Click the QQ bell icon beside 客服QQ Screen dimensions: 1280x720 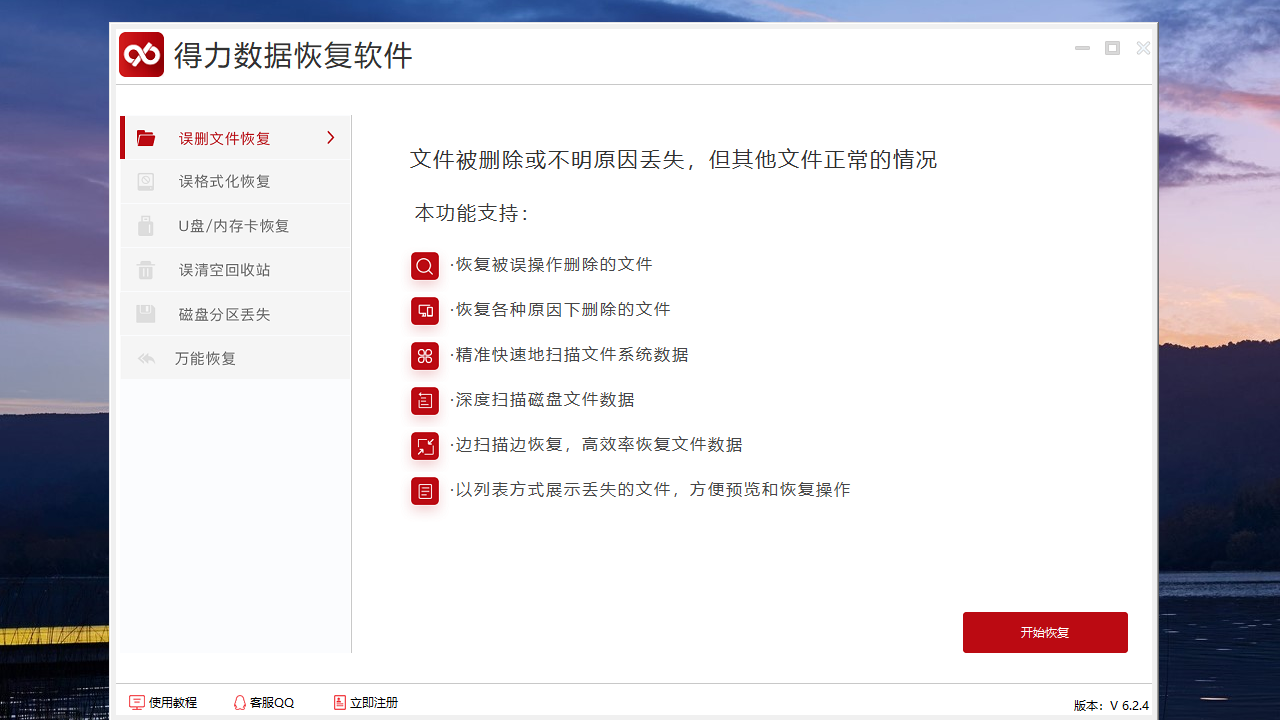[238, 702]
